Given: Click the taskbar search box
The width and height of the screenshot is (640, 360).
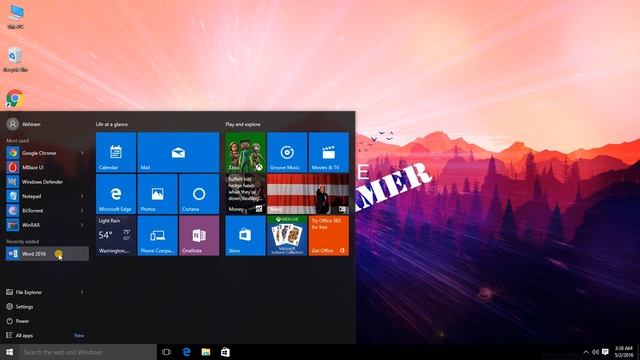Looking at the screenshot, I should click(x=88, y=352).
